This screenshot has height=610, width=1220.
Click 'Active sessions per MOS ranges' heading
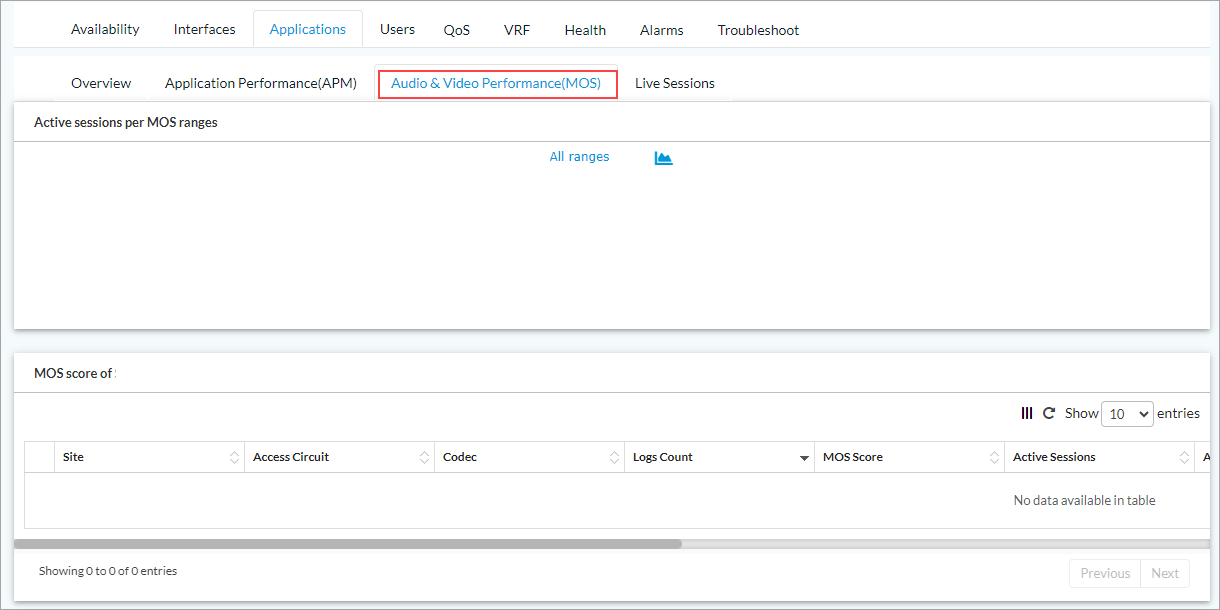126,122
